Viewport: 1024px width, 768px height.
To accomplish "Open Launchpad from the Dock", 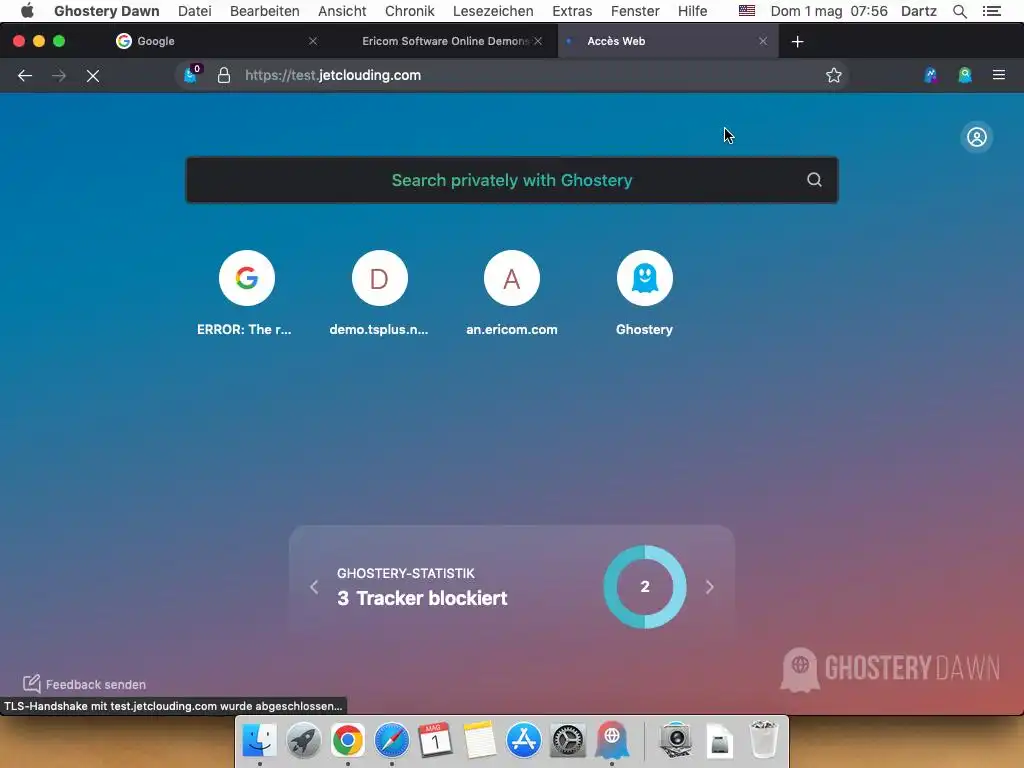I will 304,740.
